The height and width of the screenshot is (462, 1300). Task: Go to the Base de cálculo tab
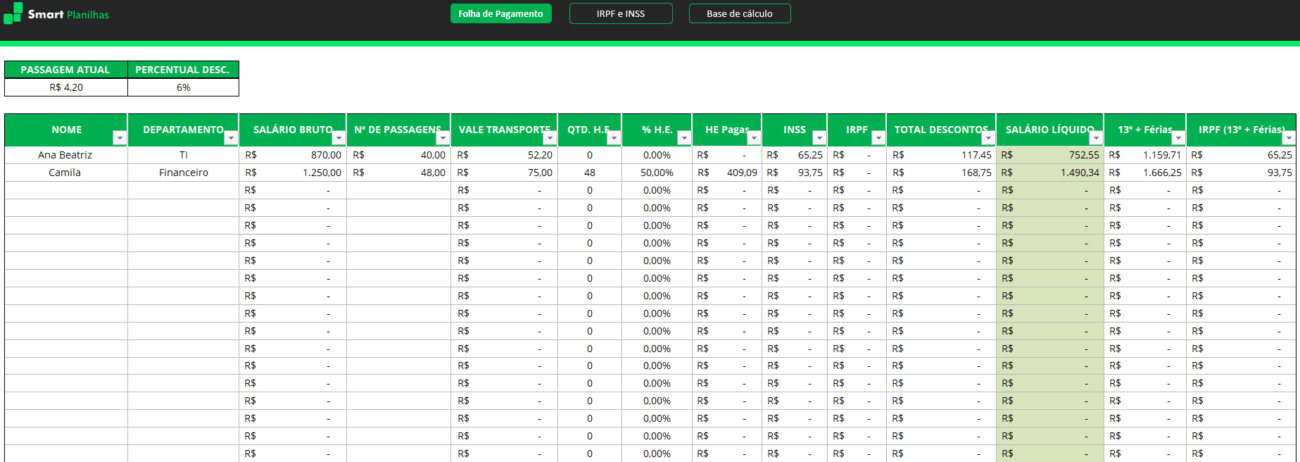point(739,14)
